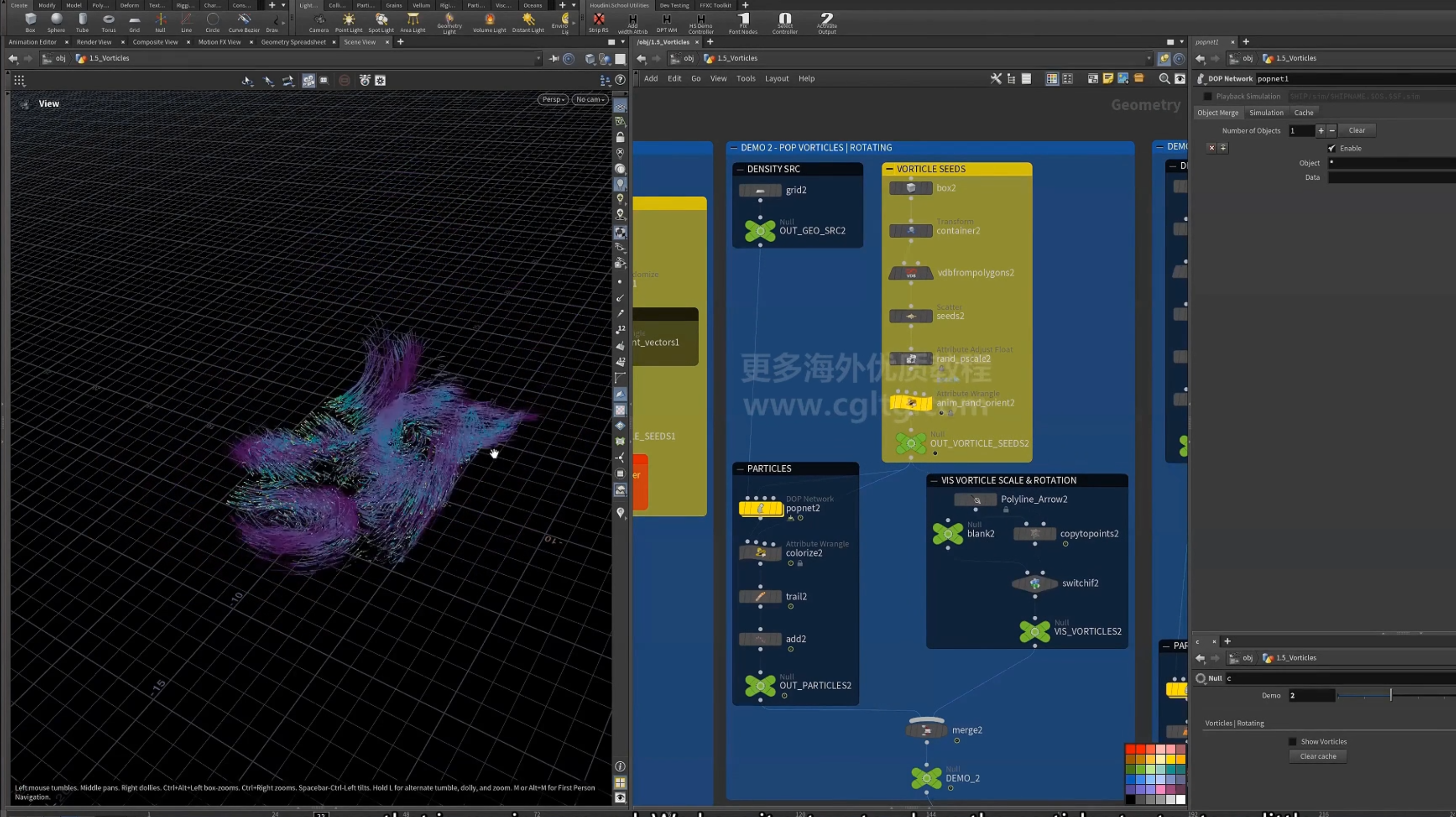Viewport: 1456px width, 817px height.
Task: Click the Torus shelf tool
Action: coord(109,22)
